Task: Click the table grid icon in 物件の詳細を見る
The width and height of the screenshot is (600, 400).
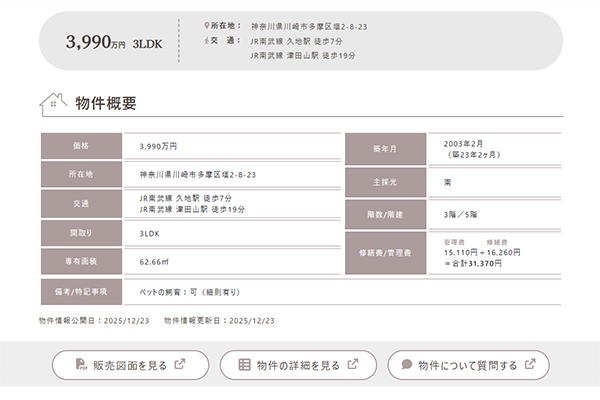Action: pos(243,365)
